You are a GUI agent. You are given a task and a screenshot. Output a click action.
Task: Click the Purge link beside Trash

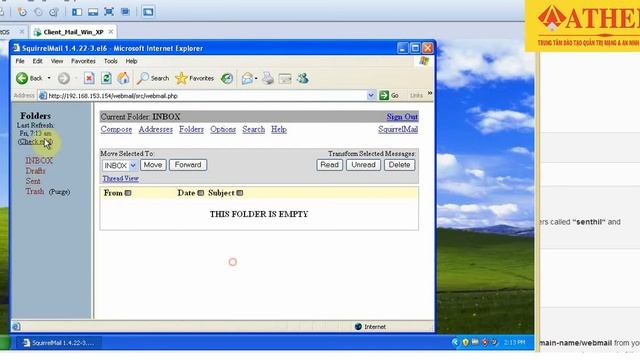pos(59,192)
